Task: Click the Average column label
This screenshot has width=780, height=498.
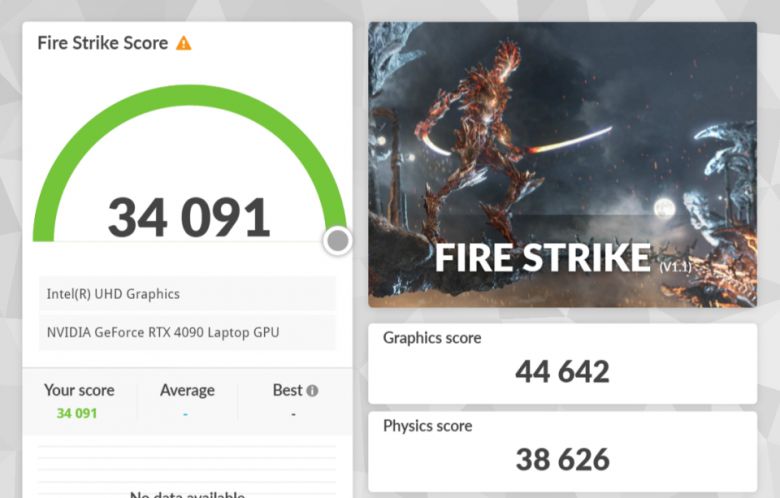Action: (187, 390)
